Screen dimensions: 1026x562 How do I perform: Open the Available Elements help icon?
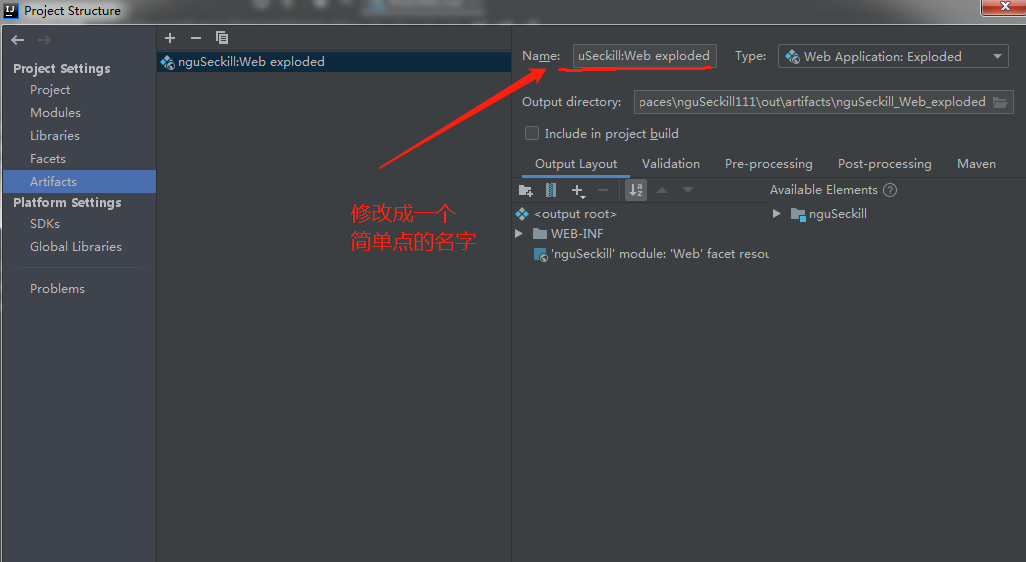(x=890, y=190)
